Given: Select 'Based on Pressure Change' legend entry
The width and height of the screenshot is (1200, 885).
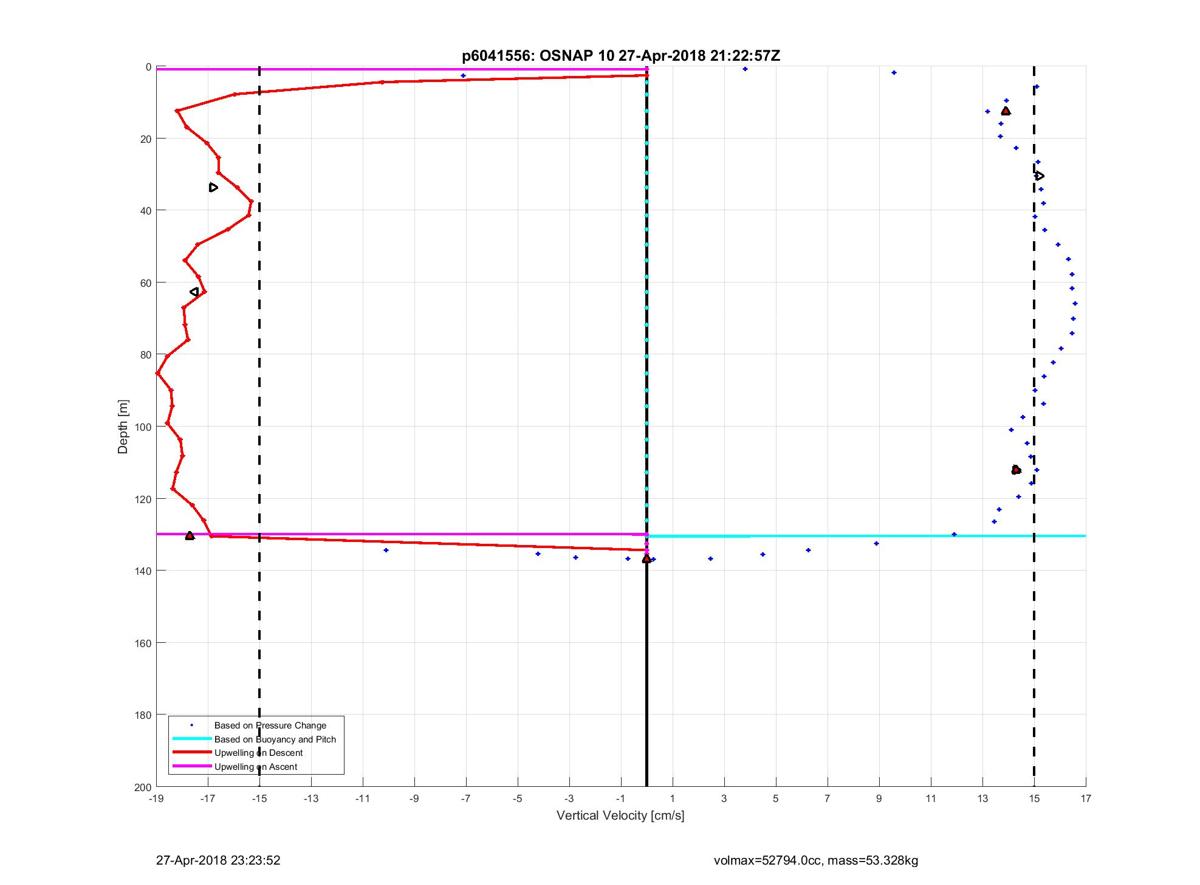Looking at the screenshot, I should click(x=270, y=724).
